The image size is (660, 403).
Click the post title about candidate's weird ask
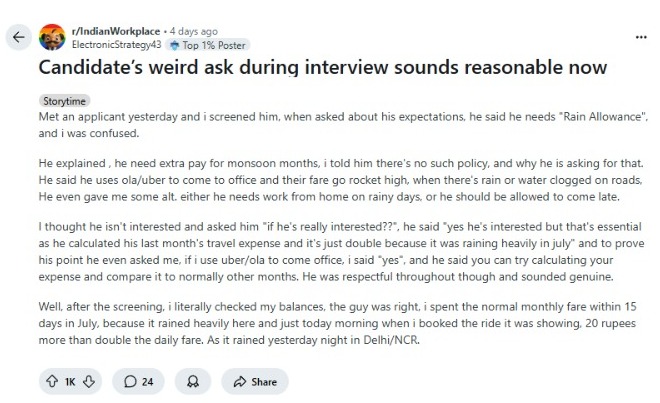click(x=322, y=68)
